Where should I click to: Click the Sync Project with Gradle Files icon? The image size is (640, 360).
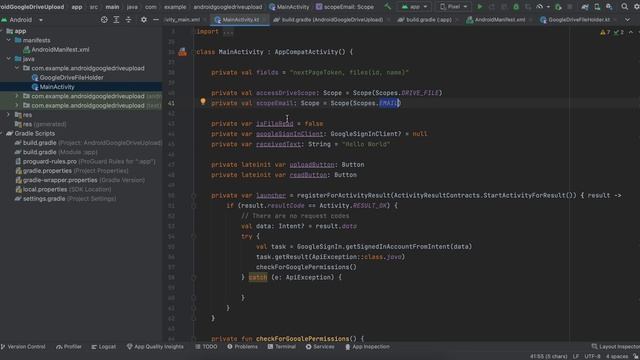coord(585,7)
